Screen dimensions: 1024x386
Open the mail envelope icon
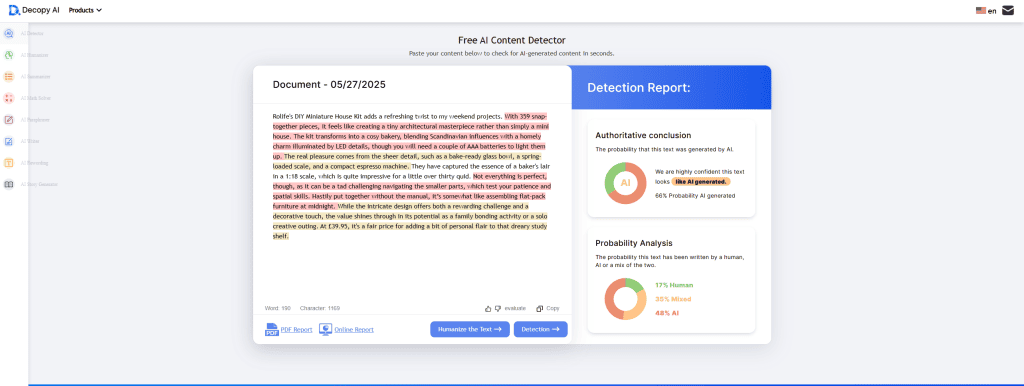coord(1008,10)
